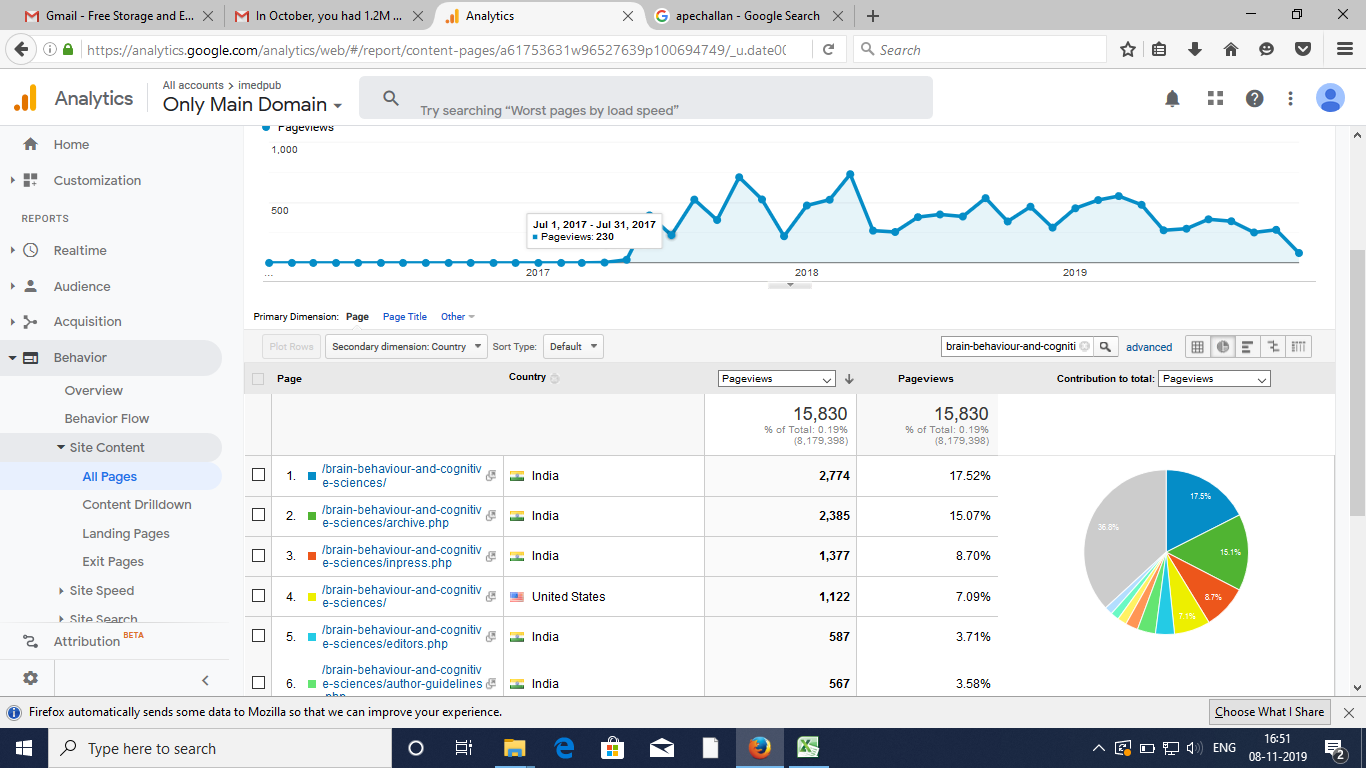Switch to the data table view icon
This screenshot has height=768, width=1366.
click(x=1196, y=347)
